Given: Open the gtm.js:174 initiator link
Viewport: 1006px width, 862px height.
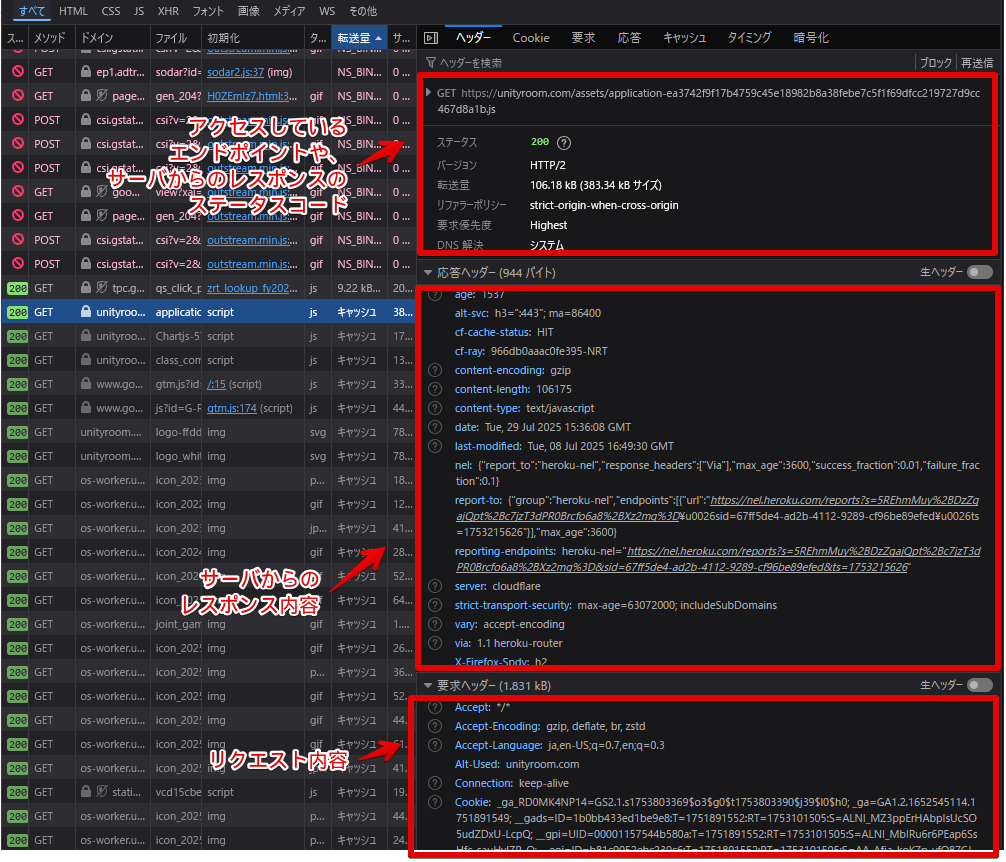Looking at the screenshot, I should (x=232, y=408).
